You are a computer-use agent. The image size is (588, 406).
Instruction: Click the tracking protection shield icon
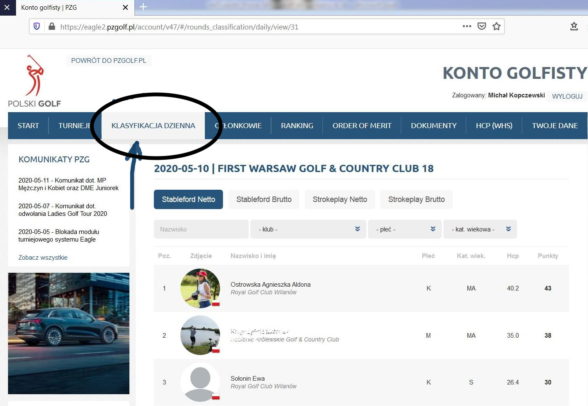37,27
